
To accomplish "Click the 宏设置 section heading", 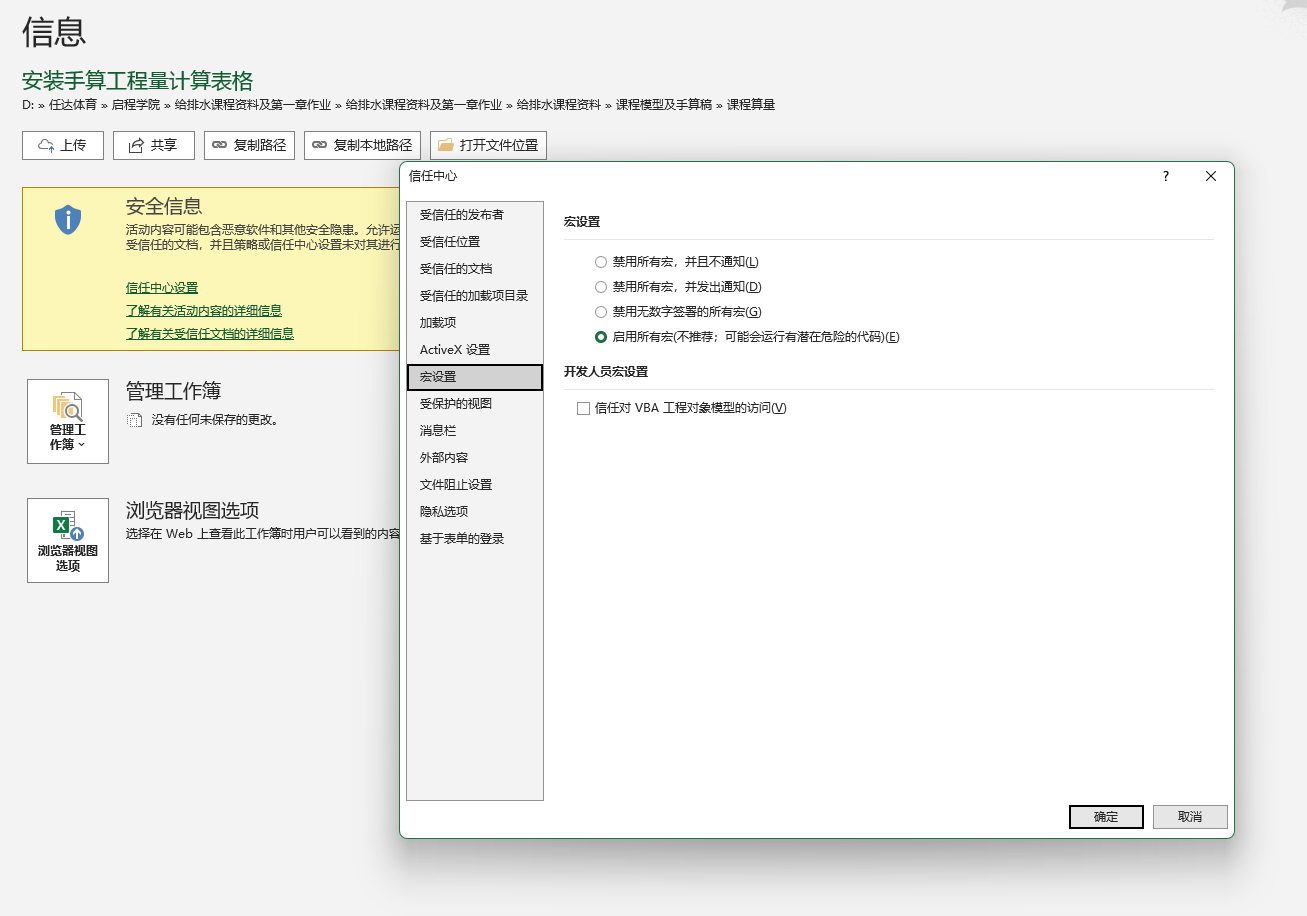I will click(582, 222).
